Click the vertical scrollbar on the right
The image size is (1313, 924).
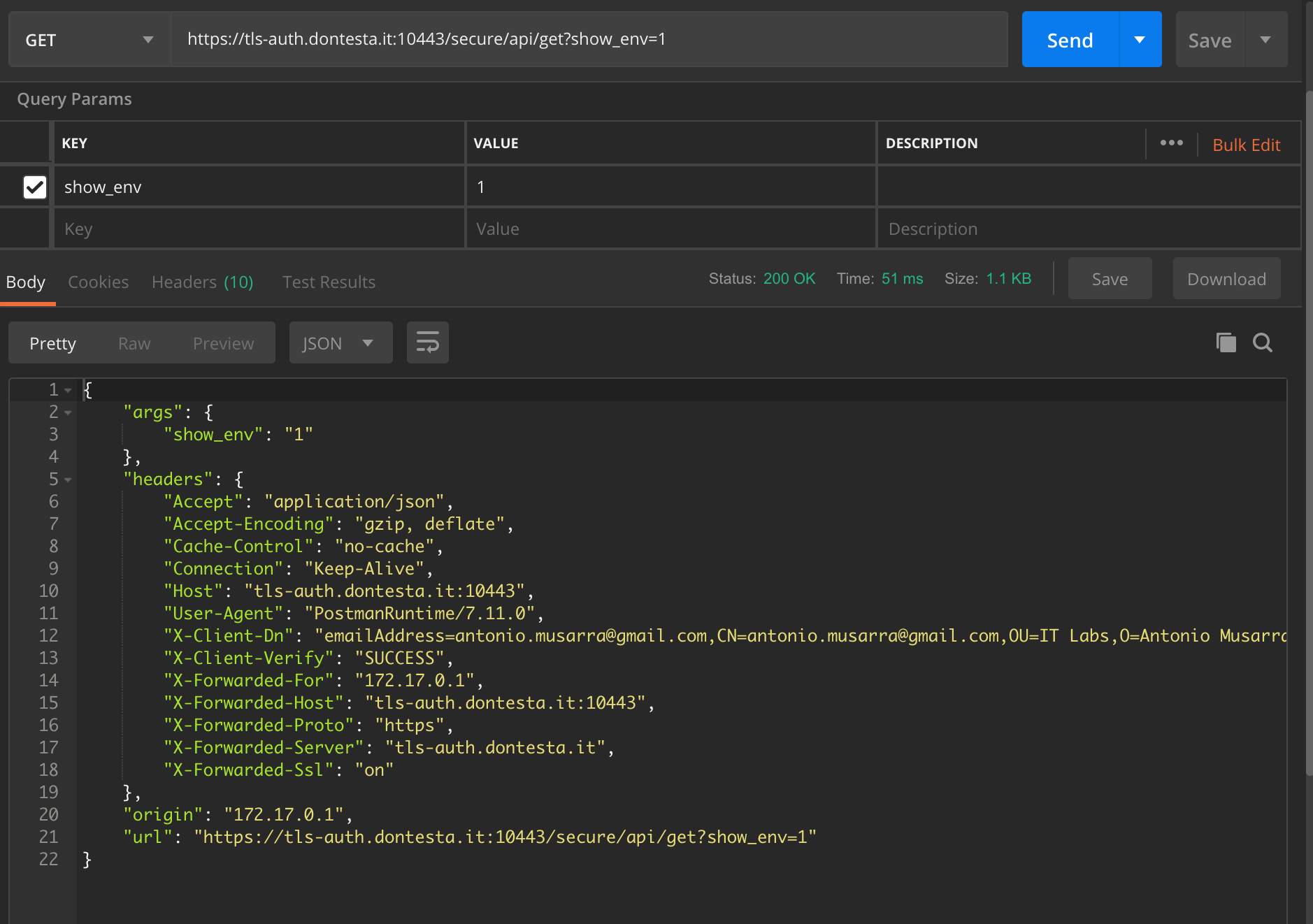1309,433
